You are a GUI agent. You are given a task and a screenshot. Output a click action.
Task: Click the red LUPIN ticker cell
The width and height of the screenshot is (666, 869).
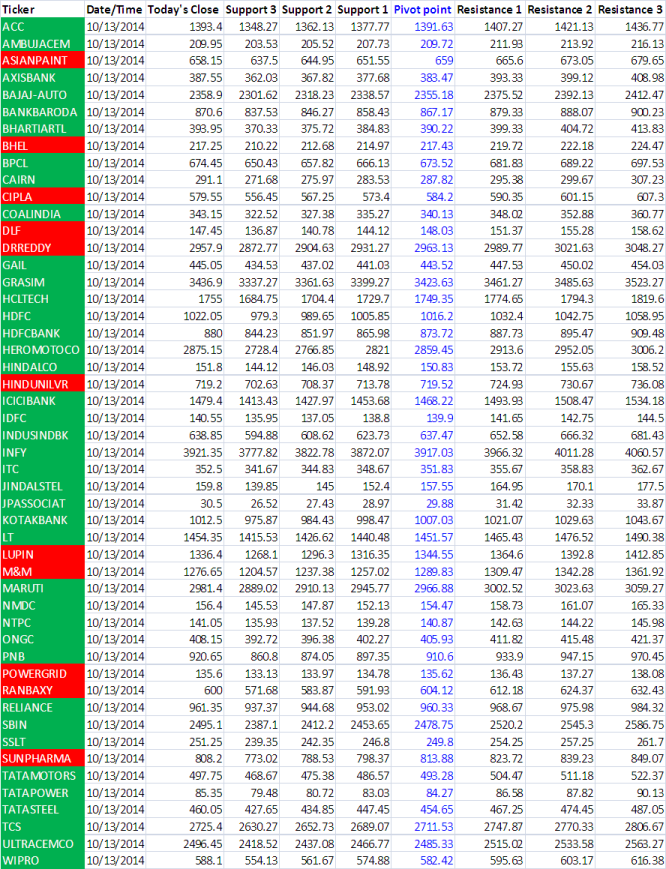click(43, 554)
